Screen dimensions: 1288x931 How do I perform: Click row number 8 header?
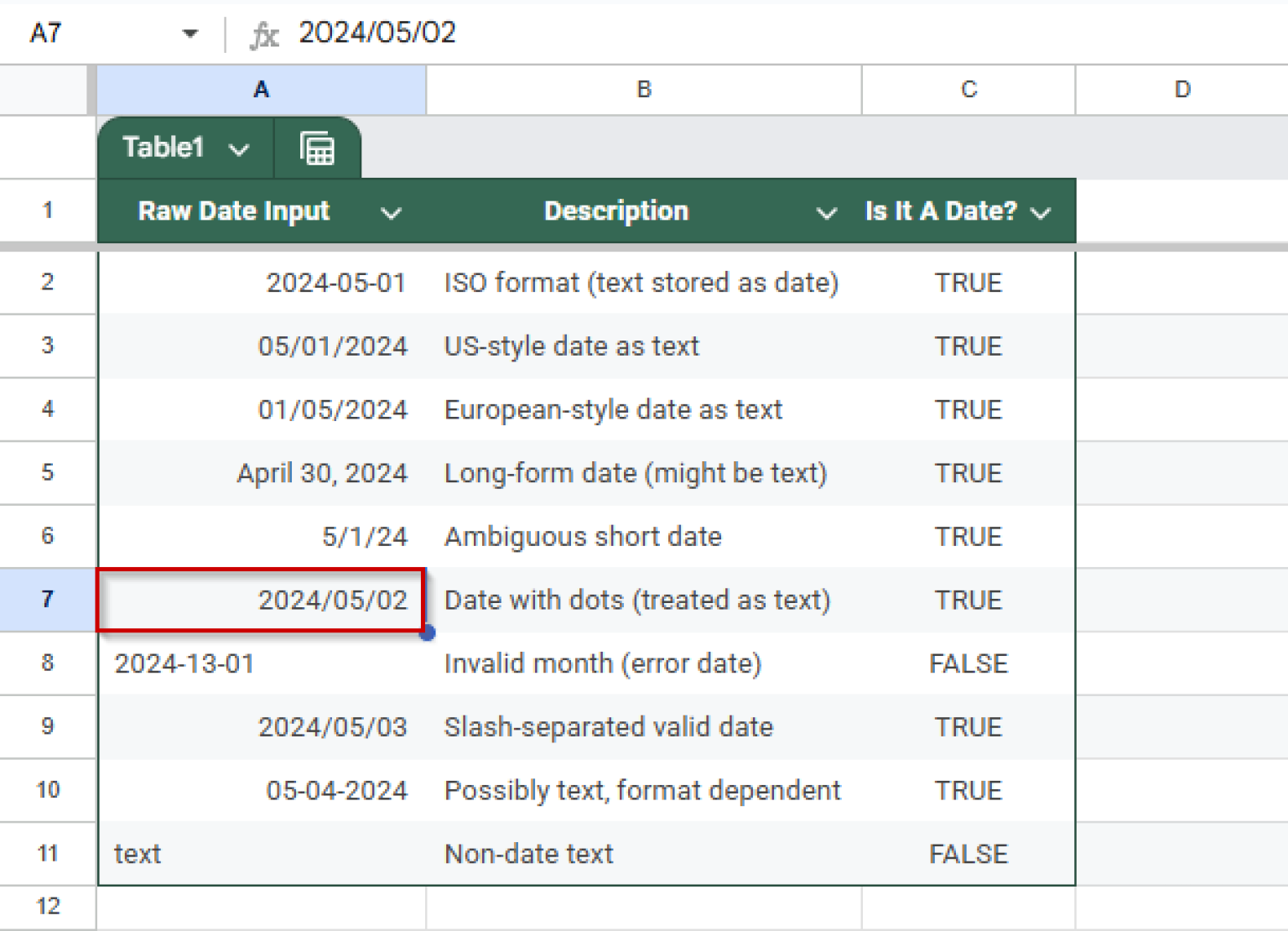(48, 663)
